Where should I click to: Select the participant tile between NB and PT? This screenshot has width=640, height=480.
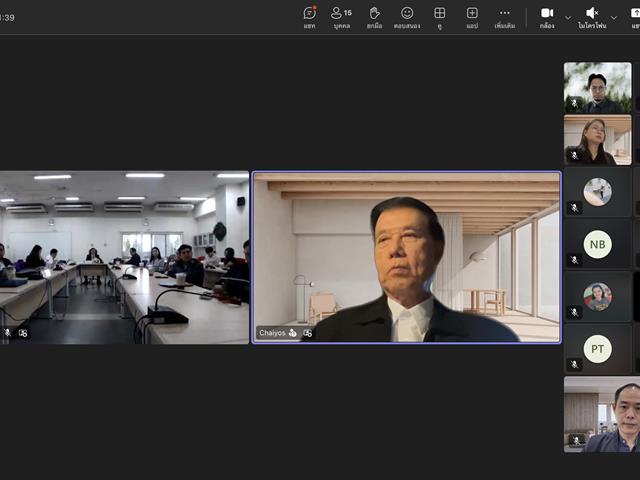tap(598, 296)
